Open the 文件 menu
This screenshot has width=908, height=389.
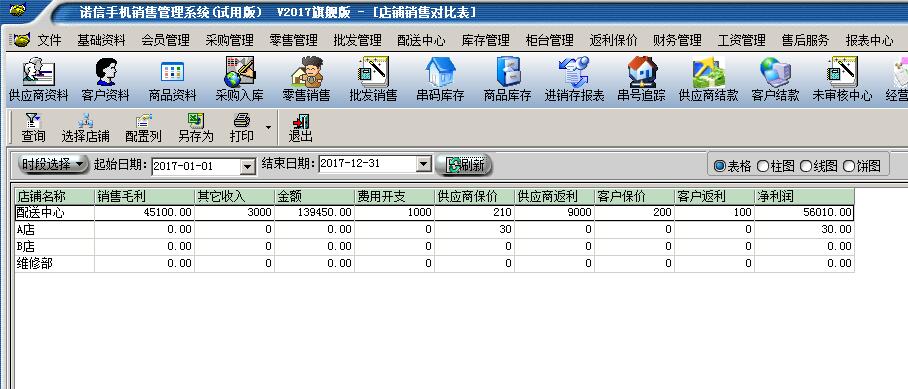pyautogui.click(x=49, y=41)
